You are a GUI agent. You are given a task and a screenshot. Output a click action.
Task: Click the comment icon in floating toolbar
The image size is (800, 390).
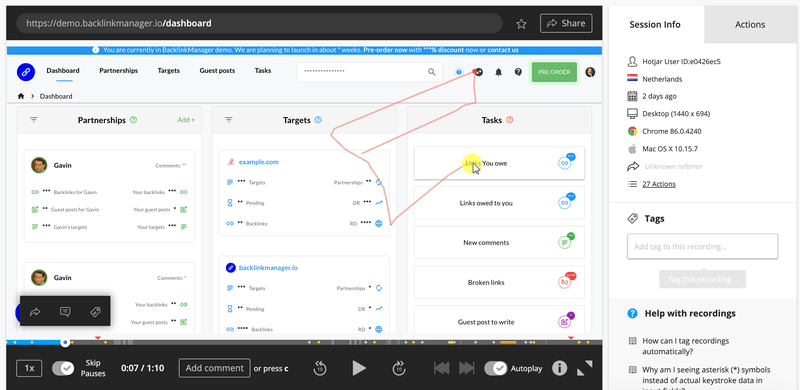coord(65,311)
